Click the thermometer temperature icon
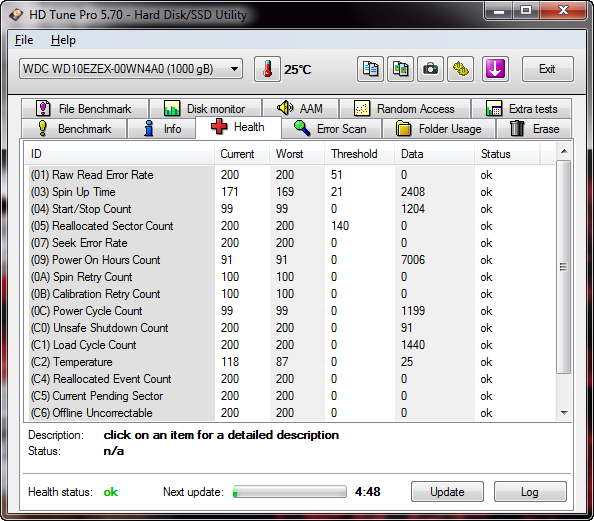This screenshot has width=594, height=521. tap(267, 69)
